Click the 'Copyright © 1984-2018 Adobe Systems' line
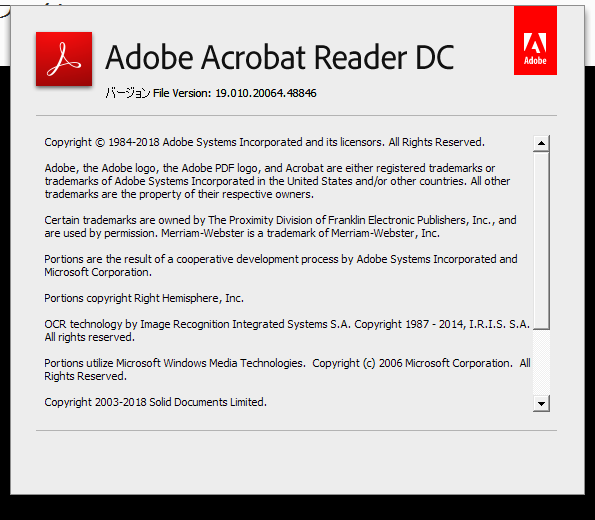Screen dimensions: 595x520 click(x=264, y=142)
